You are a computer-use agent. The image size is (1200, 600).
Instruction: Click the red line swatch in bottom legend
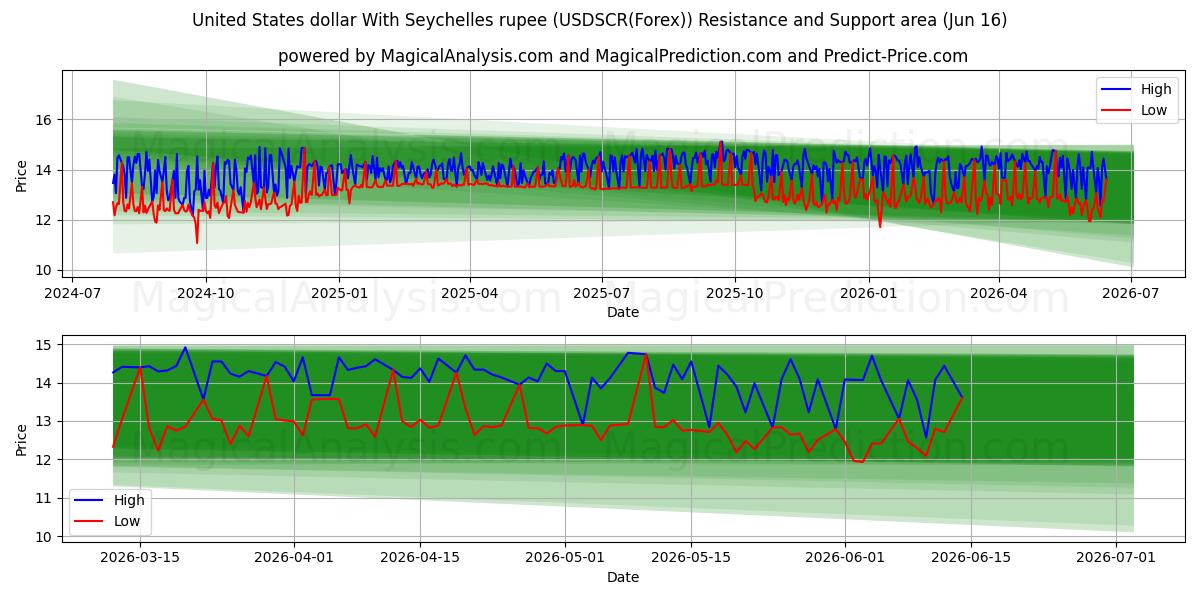89,522
